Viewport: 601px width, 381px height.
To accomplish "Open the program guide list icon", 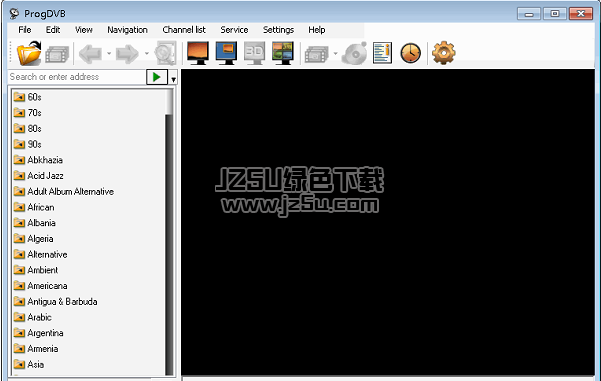I will pyautogui.click(x=382, y=53).
